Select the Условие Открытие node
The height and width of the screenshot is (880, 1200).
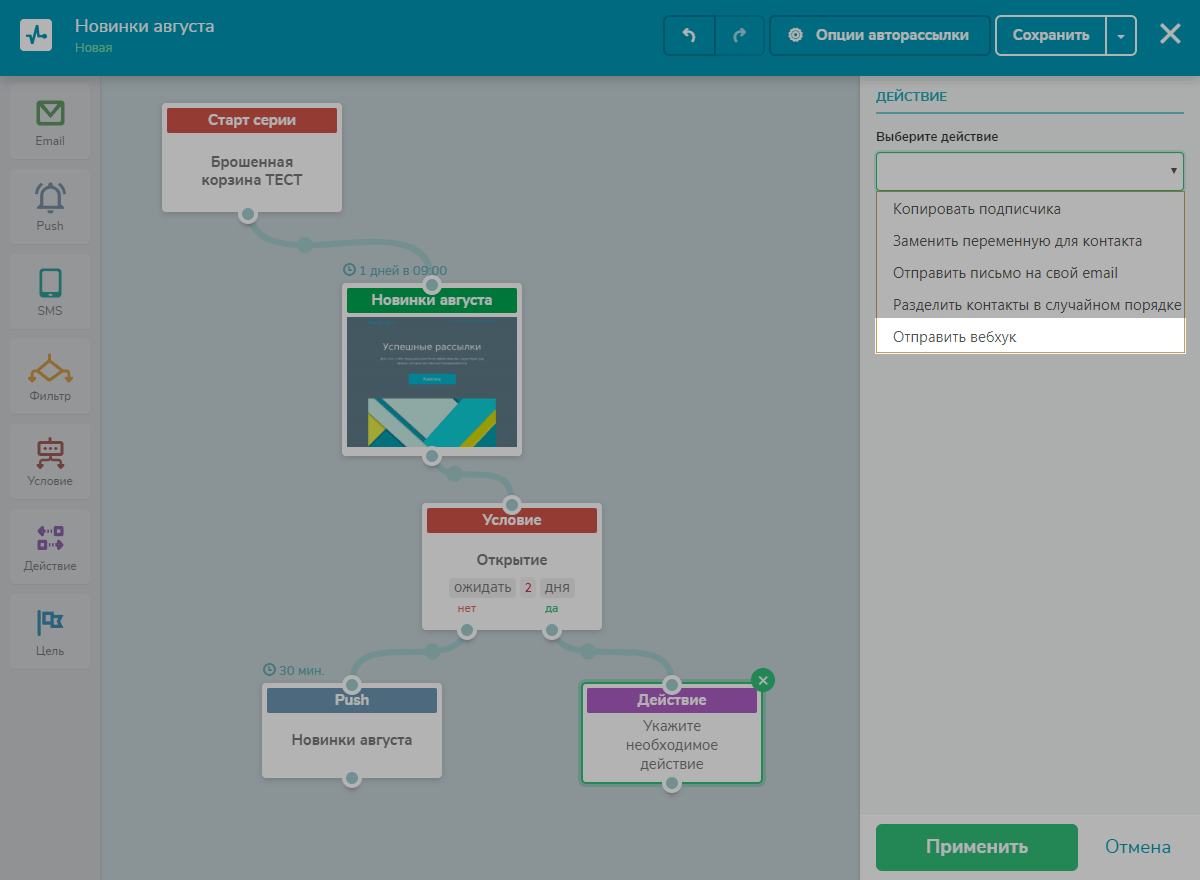point(512,566)
